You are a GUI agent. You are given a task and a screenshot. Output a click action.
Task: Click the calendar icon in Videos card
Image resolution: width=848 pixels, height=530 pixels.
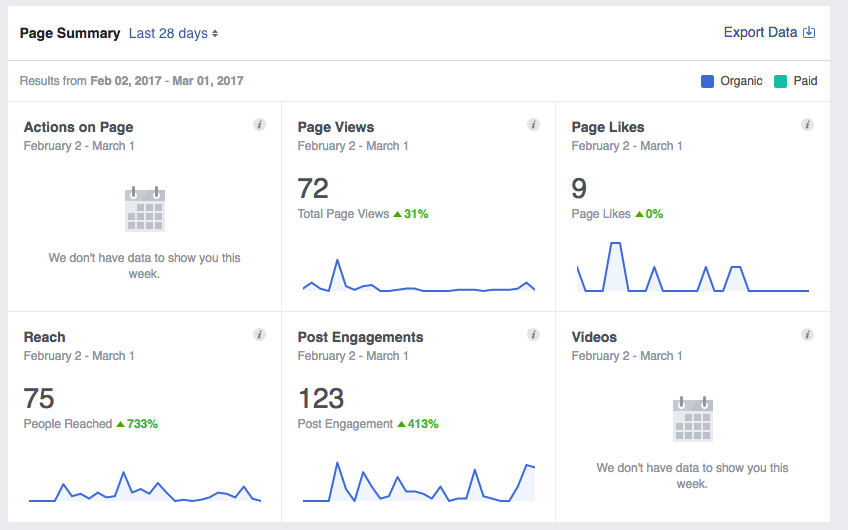click(x=693, y=419)
